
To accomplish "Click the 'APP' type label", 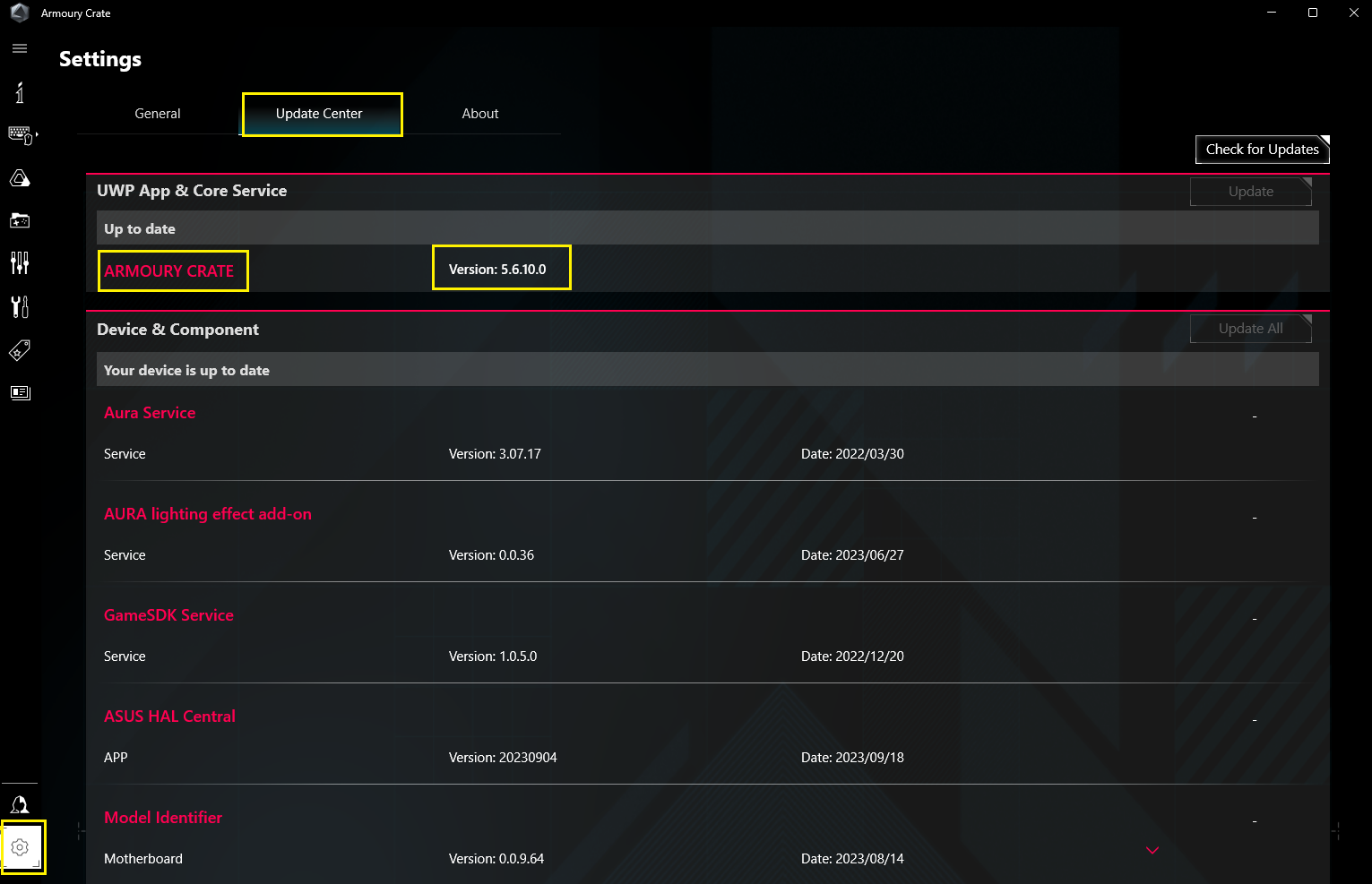I will pyautogui.click(x=116, y=758).
